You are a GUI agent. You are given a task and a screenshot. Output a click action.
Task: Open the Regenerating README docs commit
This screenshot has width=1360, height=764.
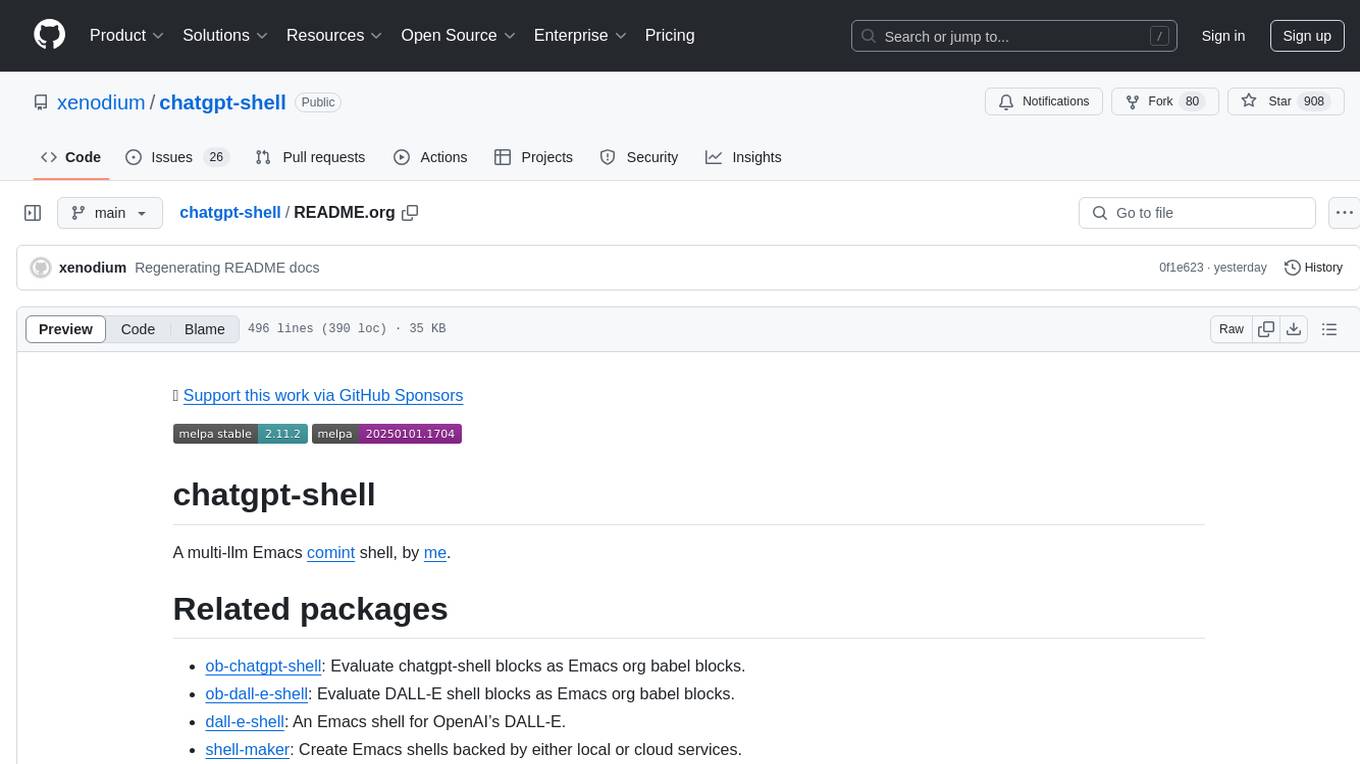tap(227, 268)
